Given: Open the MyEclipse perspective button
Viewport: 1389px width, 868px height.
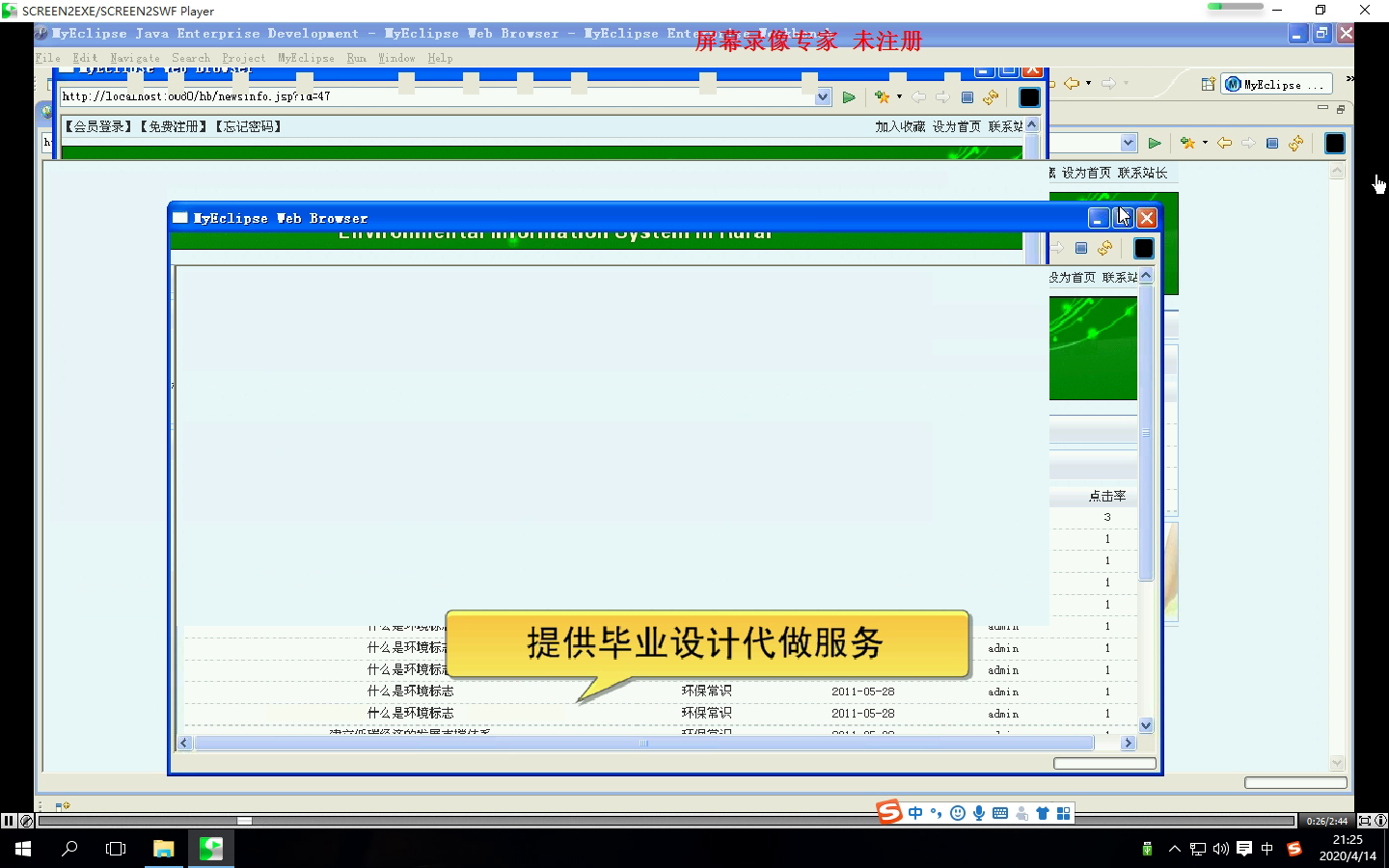Looking at the screenshot, I should click(1276, 85).
